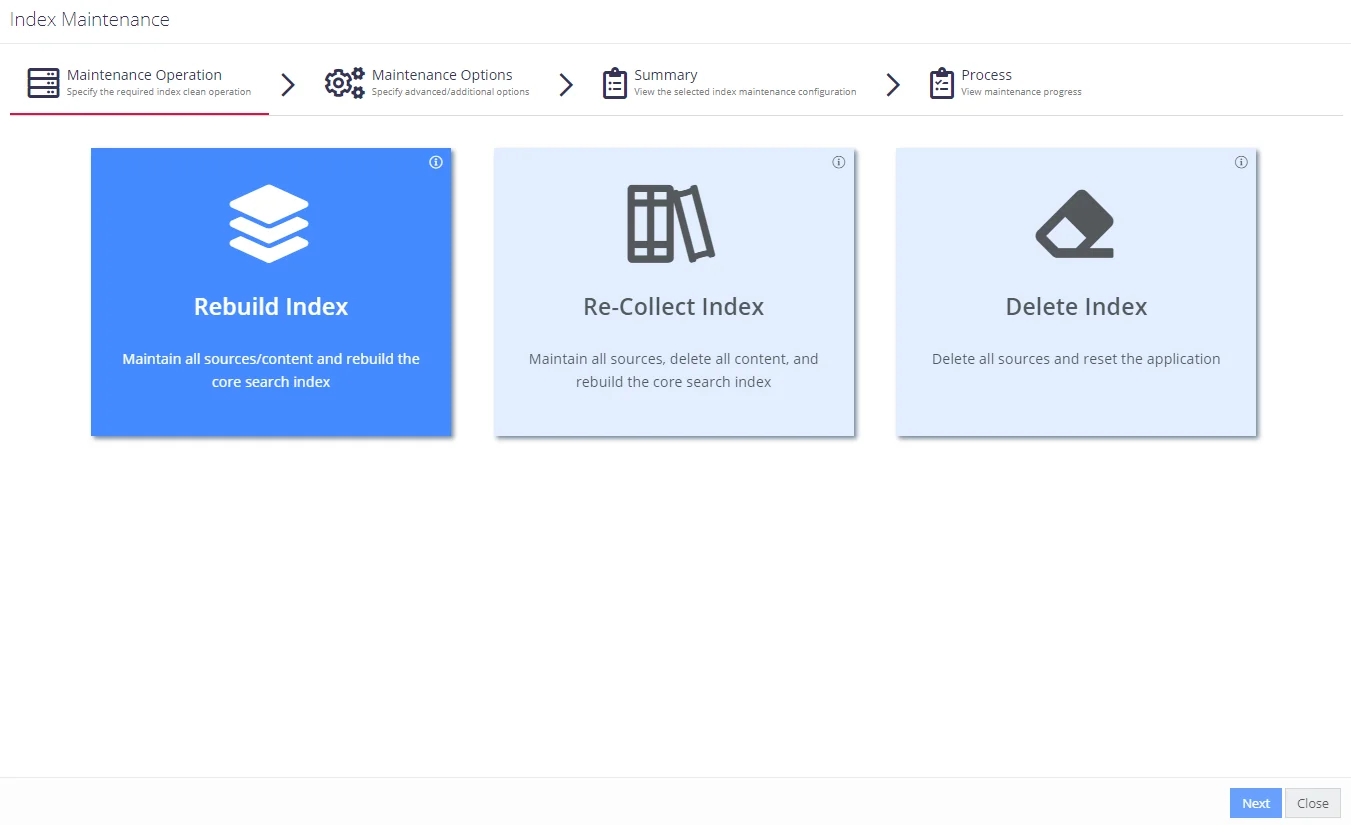Select the Maintenance Operation step tab
Image resolution: width=1351 pixels, height=825 pixels.
[x=139, y=83]
